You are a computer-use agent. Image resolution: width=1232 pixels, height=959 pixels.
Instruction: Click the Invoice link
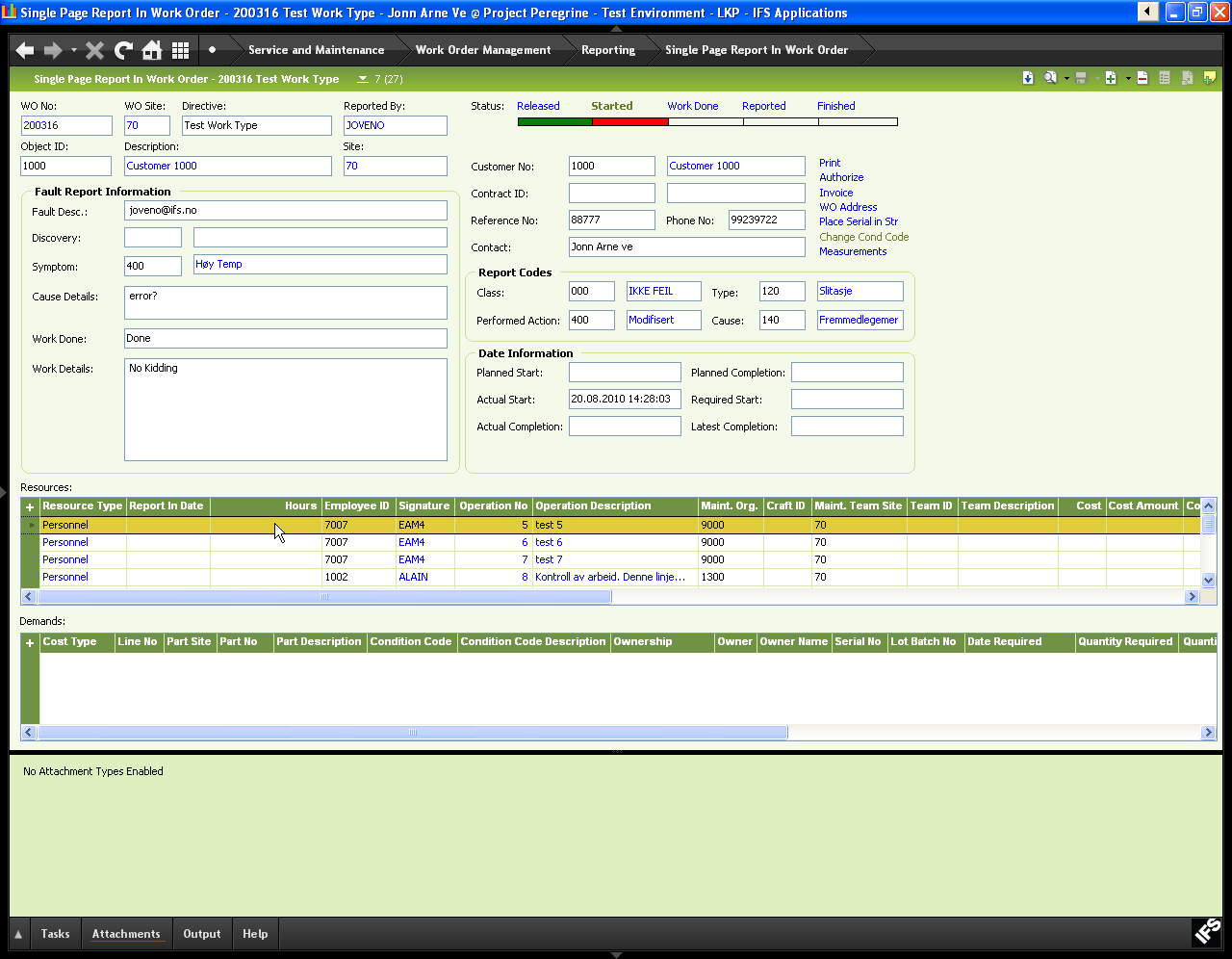(835, 193)
